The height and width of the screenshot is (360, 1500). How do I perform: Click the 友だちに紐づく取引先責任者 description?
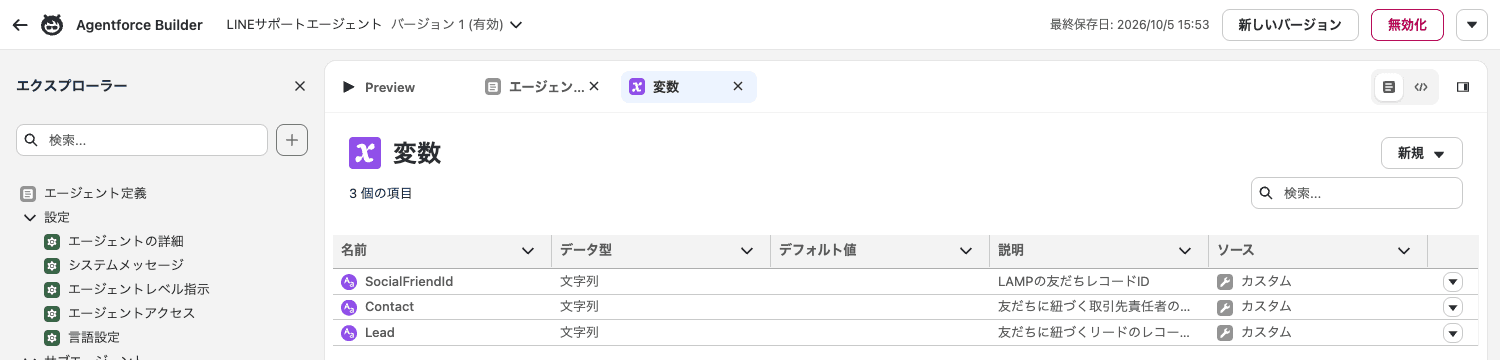[x=1094, y=306]
